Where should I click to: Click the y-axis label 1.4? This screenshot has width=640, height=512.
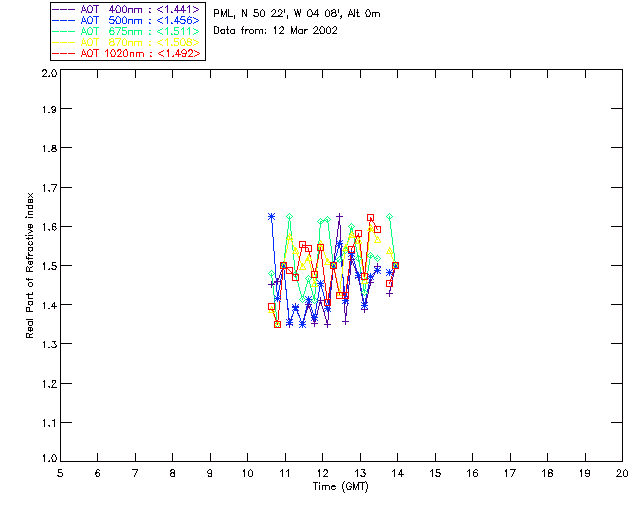click(x=49, y=305)
